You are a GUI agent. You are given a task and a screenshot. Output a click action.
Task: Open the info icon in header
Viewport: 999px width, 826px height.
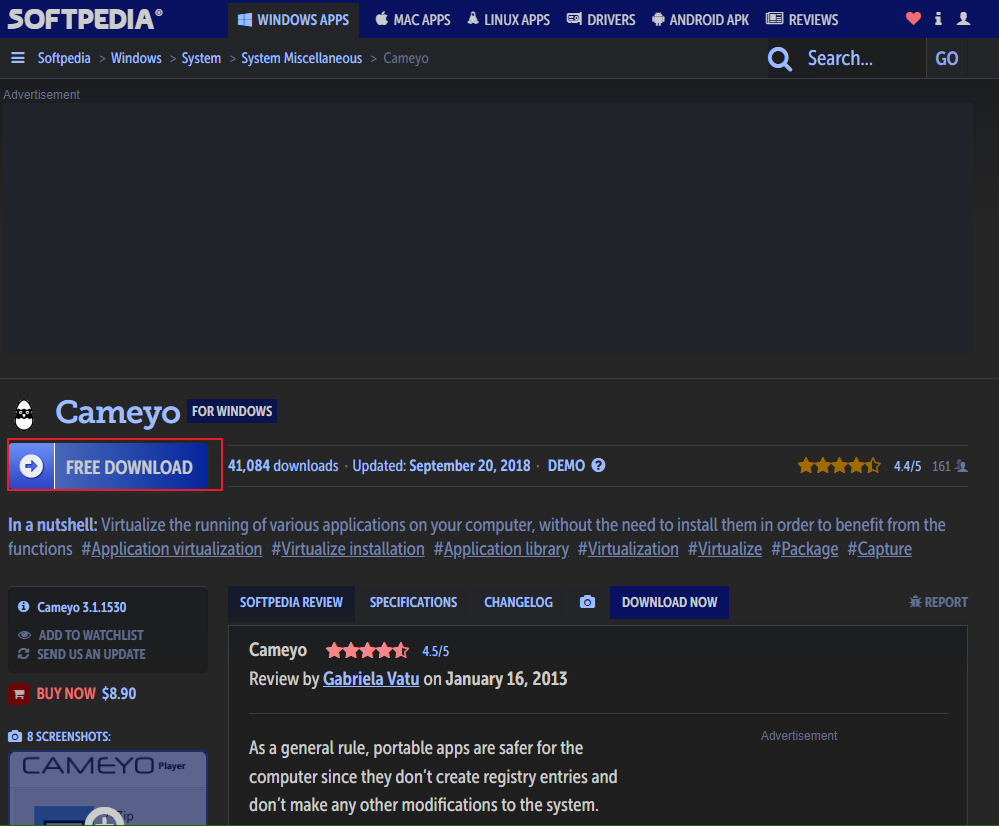[938, 18]
